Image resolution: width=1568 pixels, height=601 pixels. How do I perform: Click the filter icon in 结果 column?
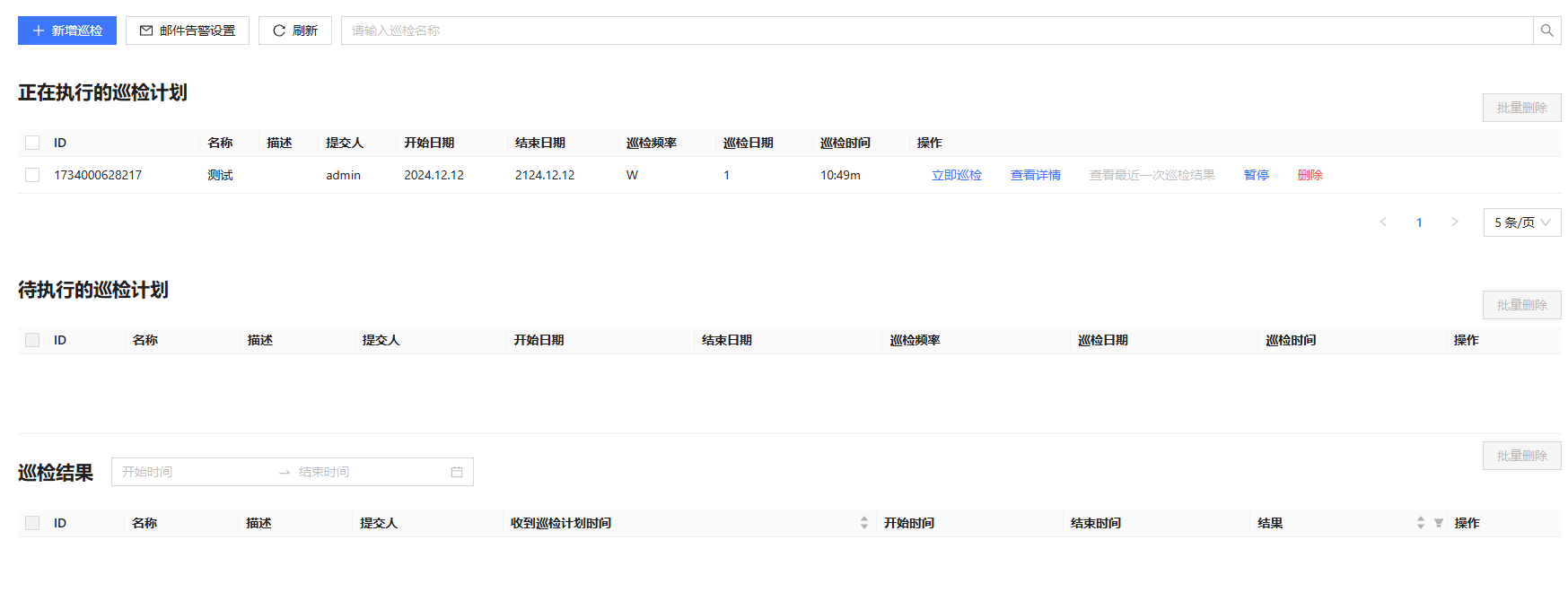[x=1439, y=523]
